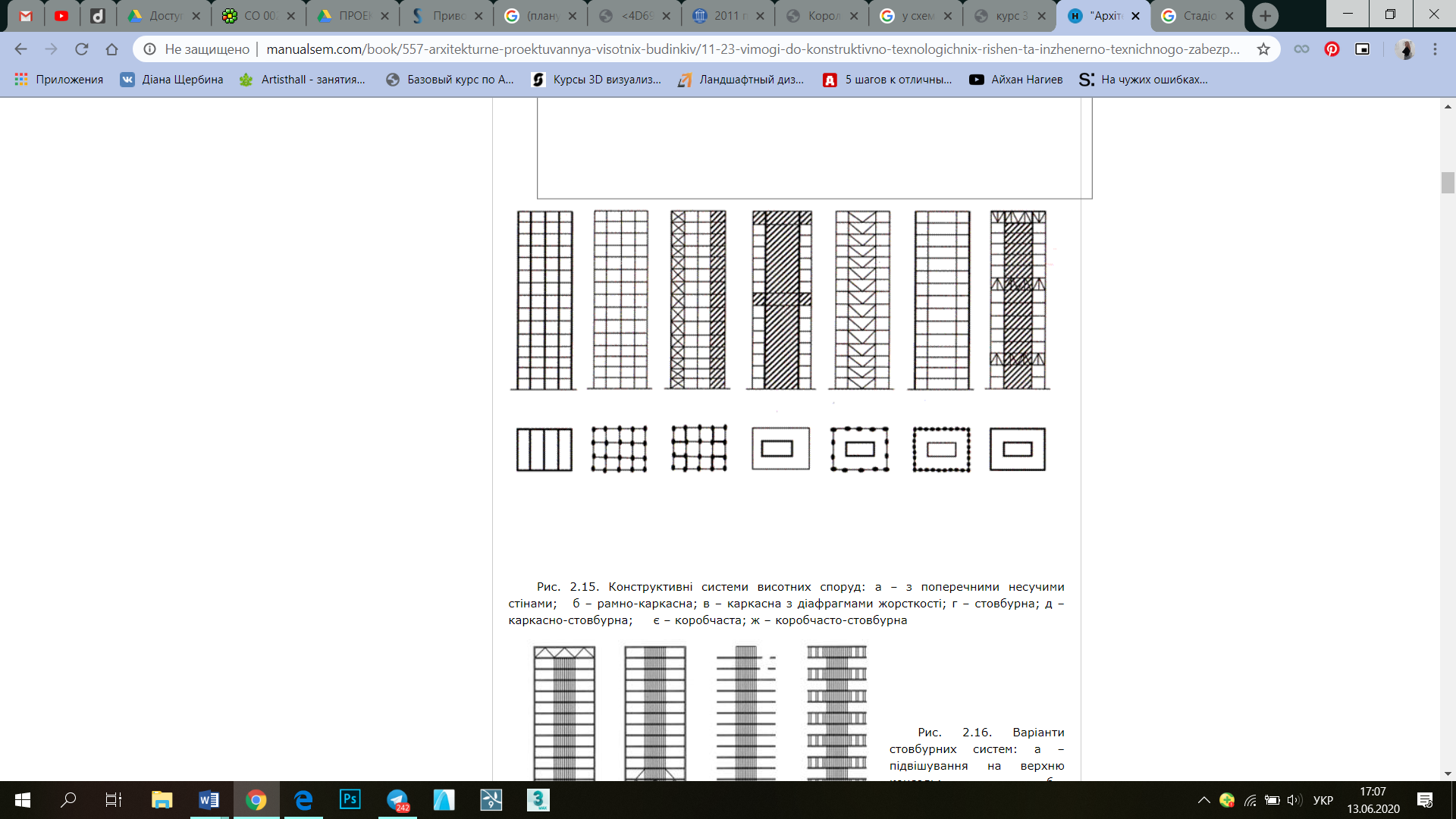Open the Pinterest extension button

pyautogui.click(x=1332, y=49)
